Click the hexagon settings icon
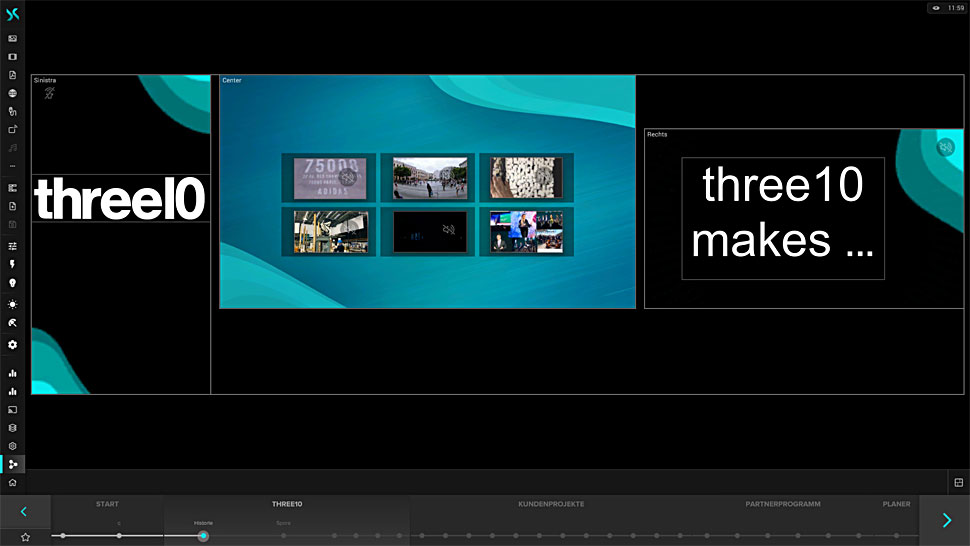Viewport: 970px width, 546px height. point(12,446)
